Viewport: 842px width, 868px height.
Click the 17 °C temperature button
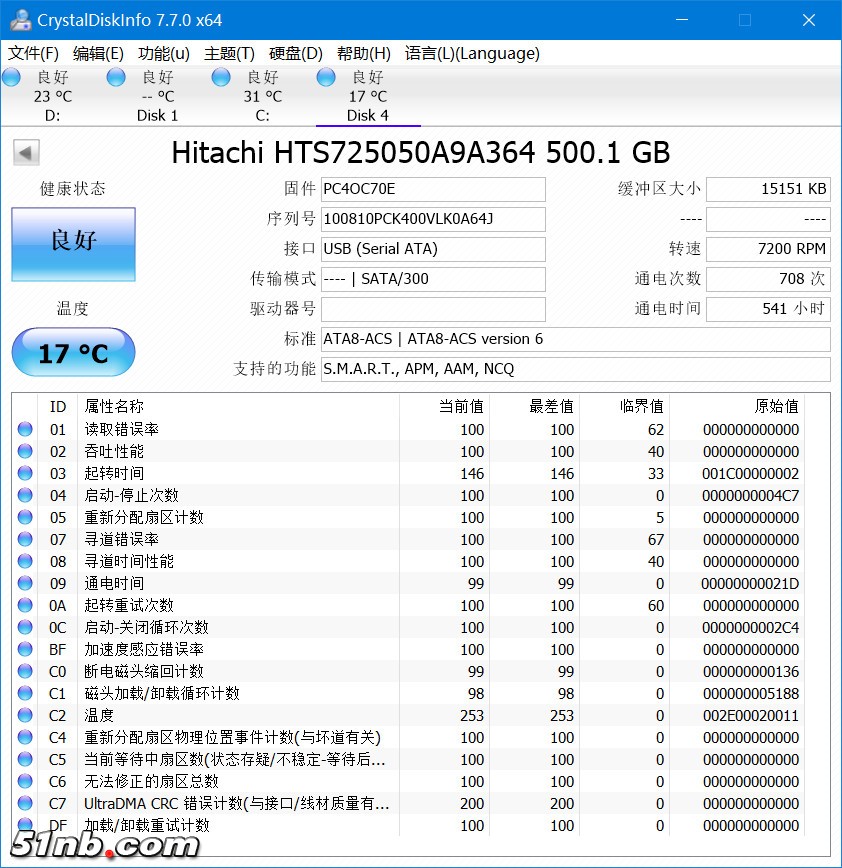72,352
